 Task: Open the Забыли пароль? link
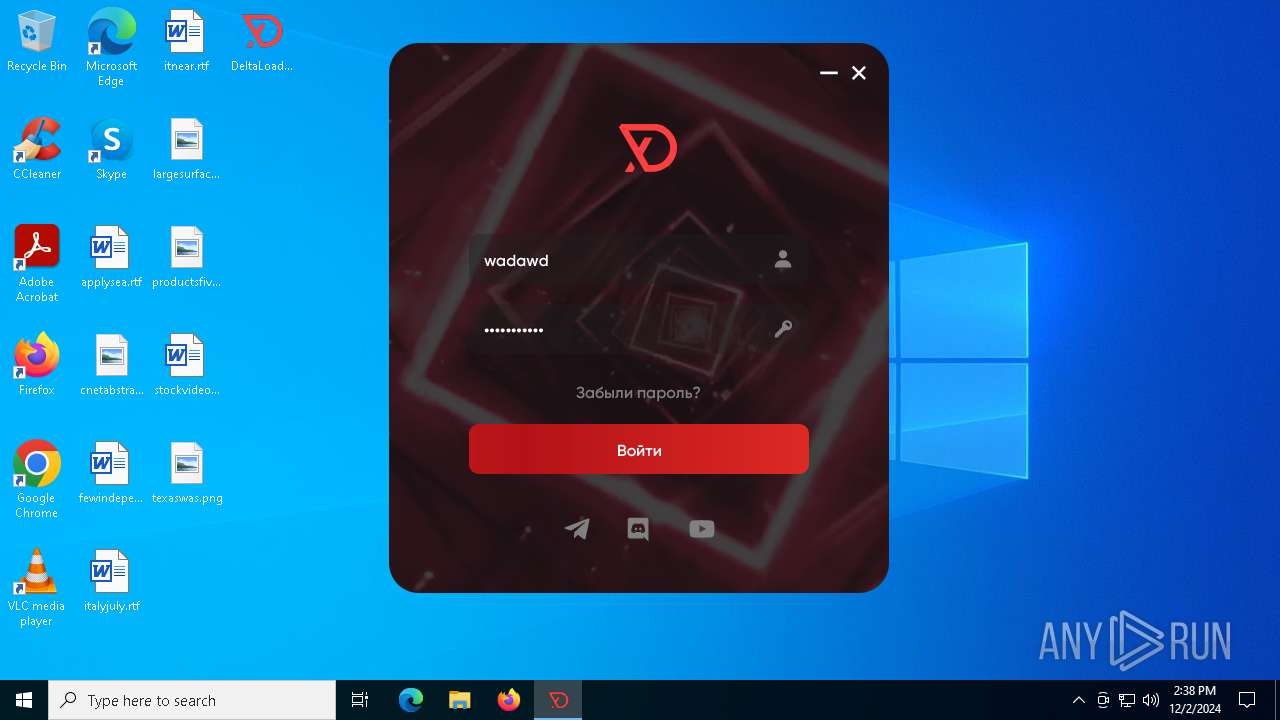coord(638,393)
